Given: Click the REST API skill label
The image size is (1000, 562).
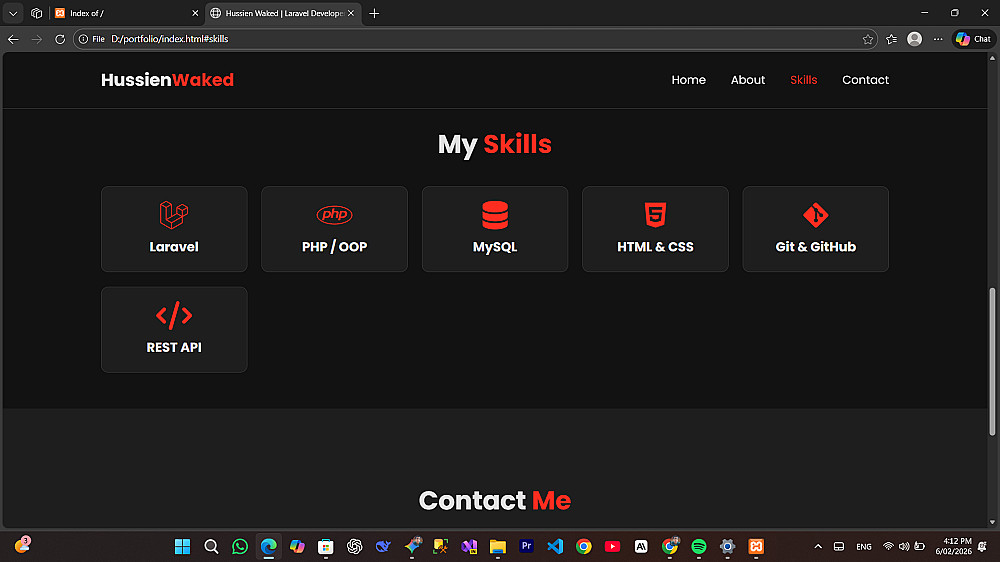Looking at the screenshot, I should click(173, 347).
